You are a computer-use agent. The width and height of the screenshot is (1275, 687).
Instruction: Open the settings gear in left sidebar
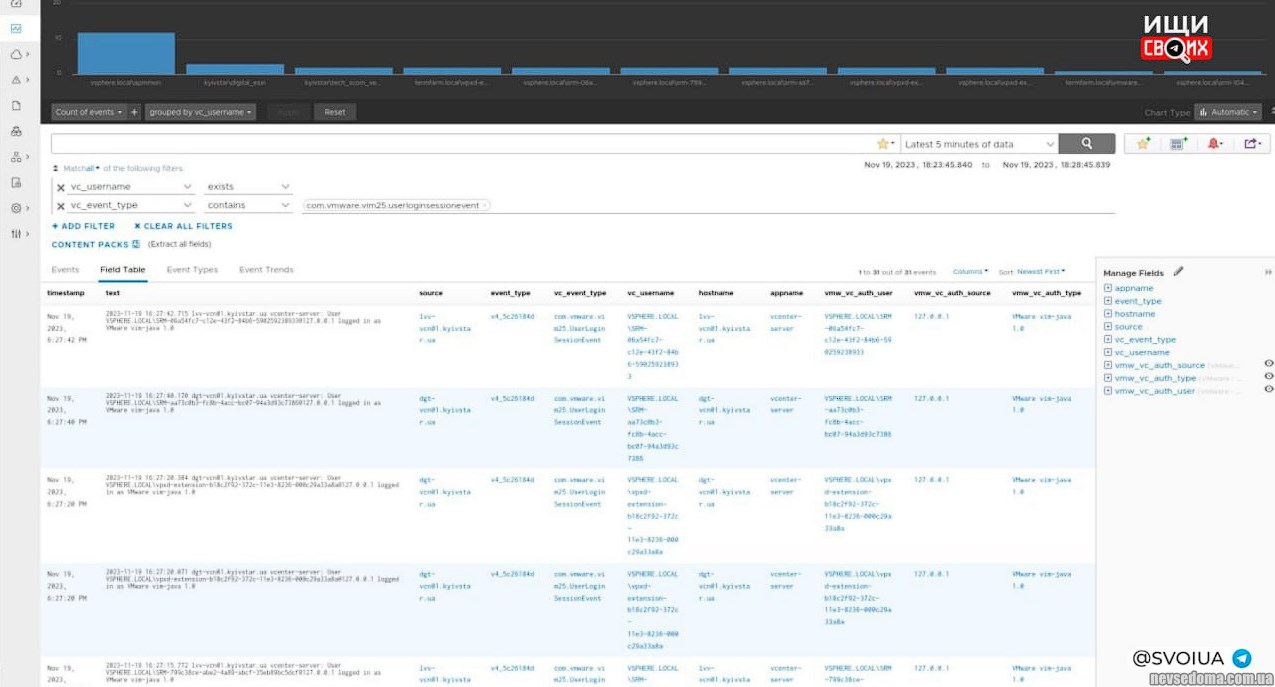pos(16,209)
